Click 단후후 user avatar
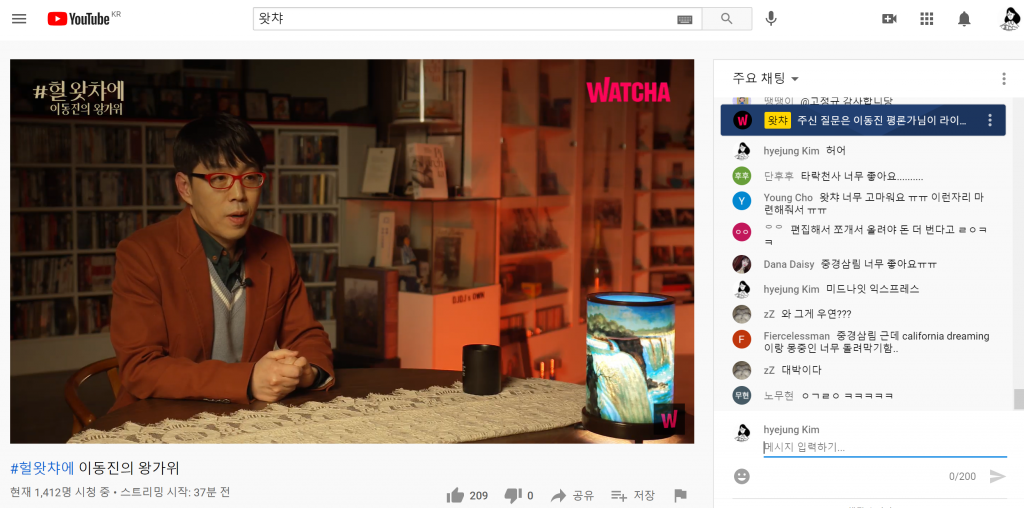This screenshot has width=1024, height=508. click(741, 176)
